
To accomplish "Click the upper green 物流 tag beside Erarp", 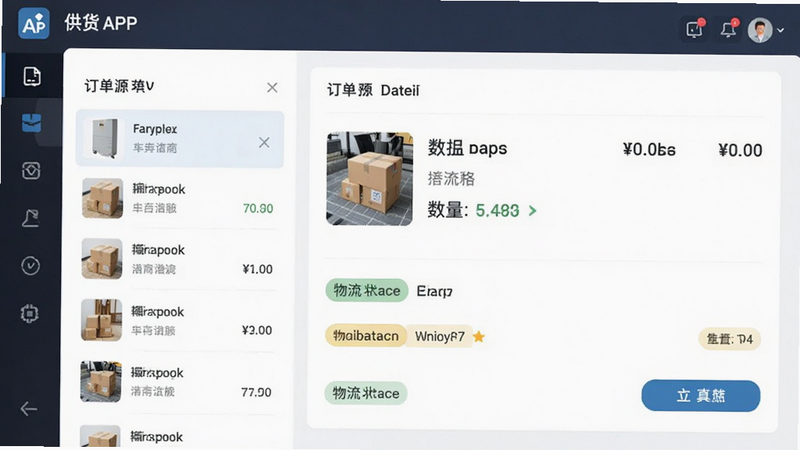I will point(367,291).
